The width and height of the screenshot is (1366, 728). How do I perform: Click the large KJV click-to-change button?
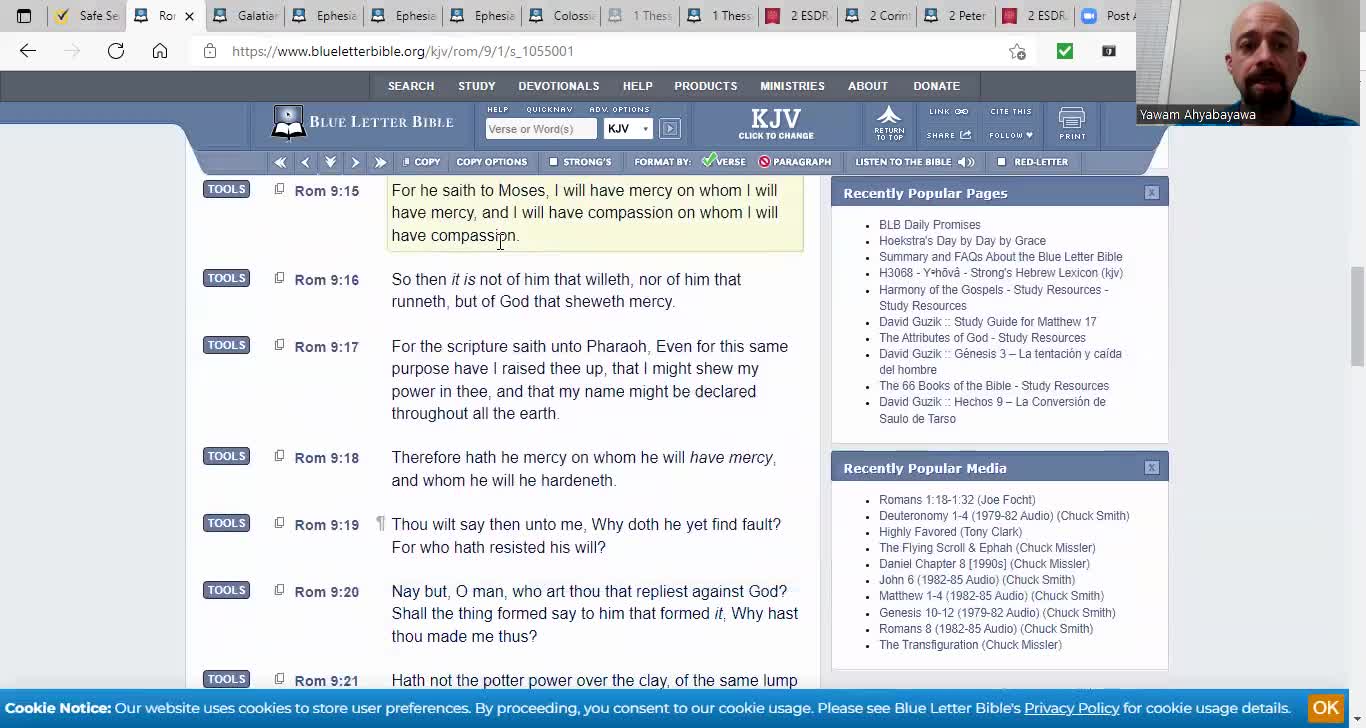(x=776, y=123)
